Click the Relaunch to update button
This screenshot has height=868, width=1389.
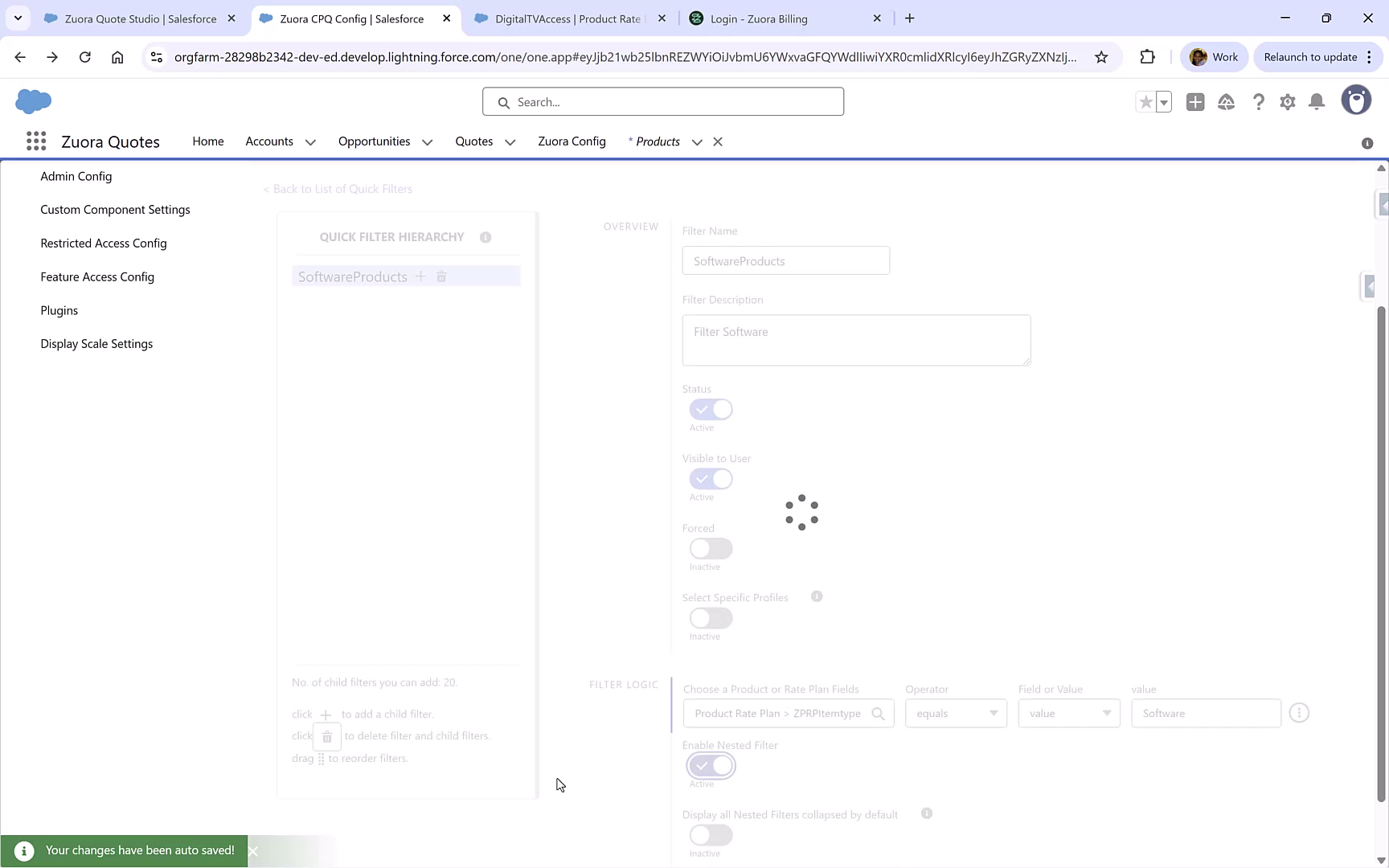point(1312,56)
